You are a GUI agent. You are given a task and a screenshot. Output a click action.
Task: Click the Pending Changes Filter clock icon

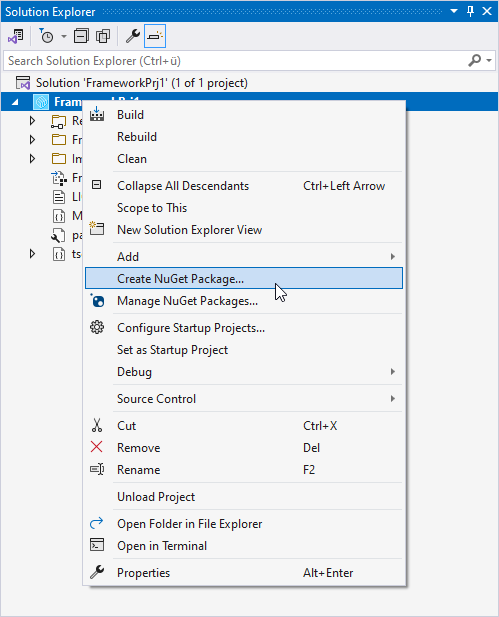[46, 36]
